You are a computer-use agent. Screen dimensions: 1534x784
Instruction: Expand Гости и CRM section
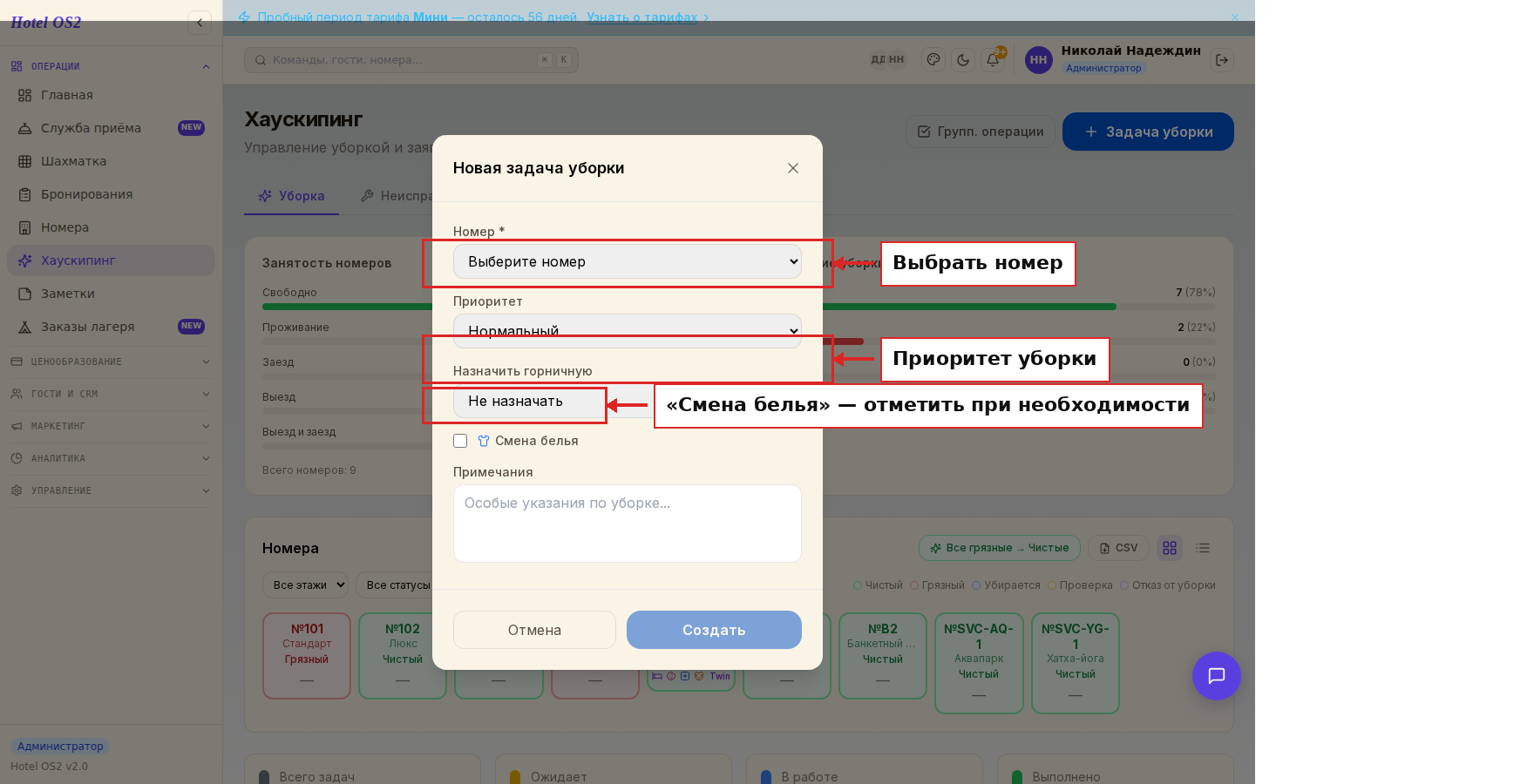click(111, 394)
